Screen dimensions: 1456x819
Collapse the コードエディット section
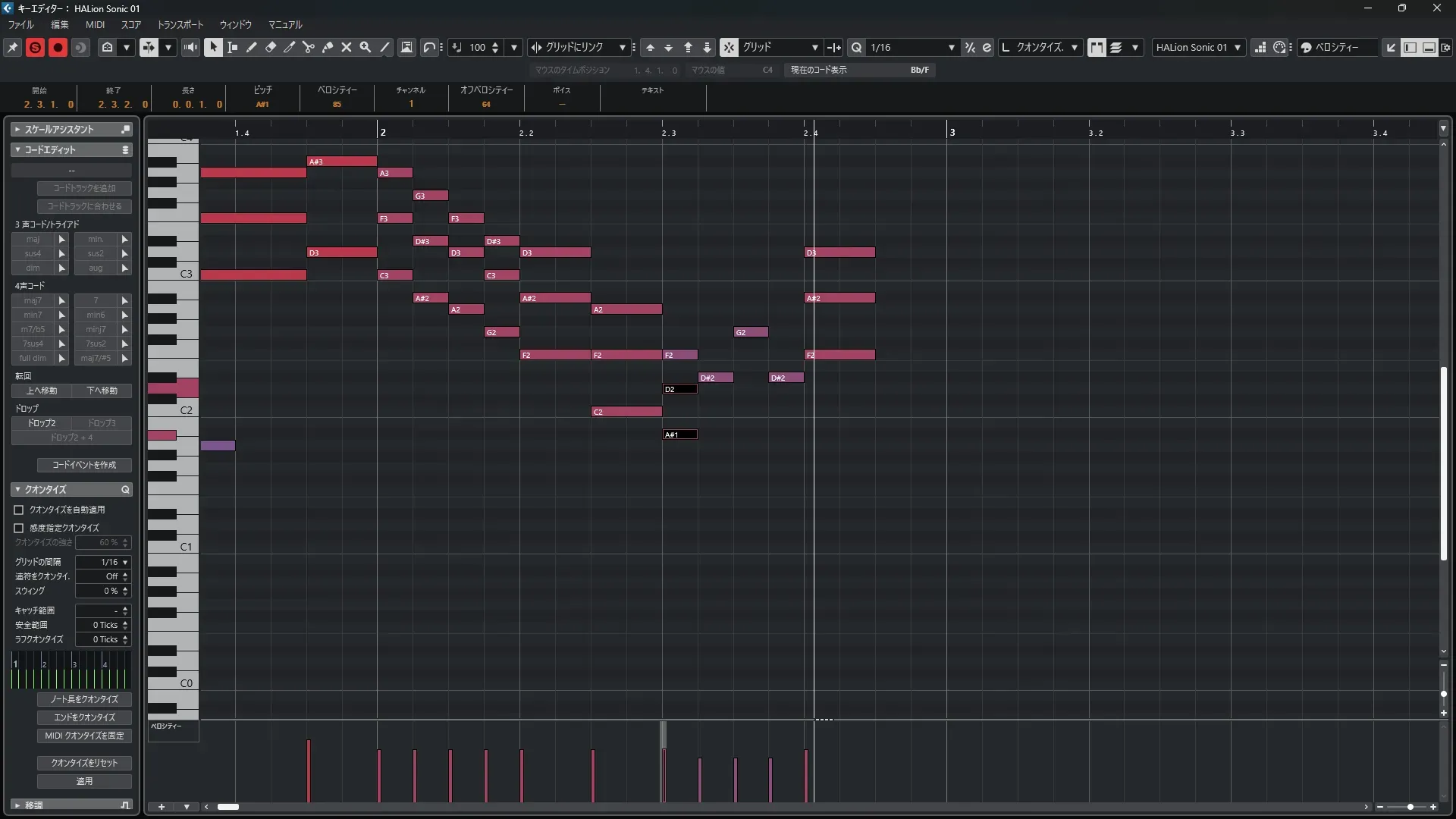click(x=17, y=150)
